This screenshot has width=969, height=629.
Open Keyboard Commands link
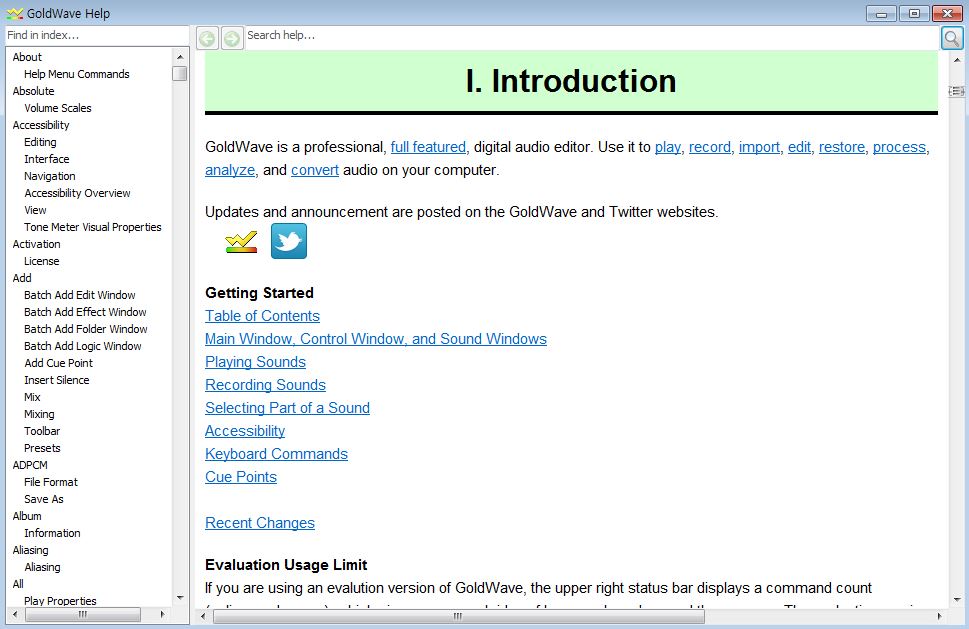(x=276, y=454)
